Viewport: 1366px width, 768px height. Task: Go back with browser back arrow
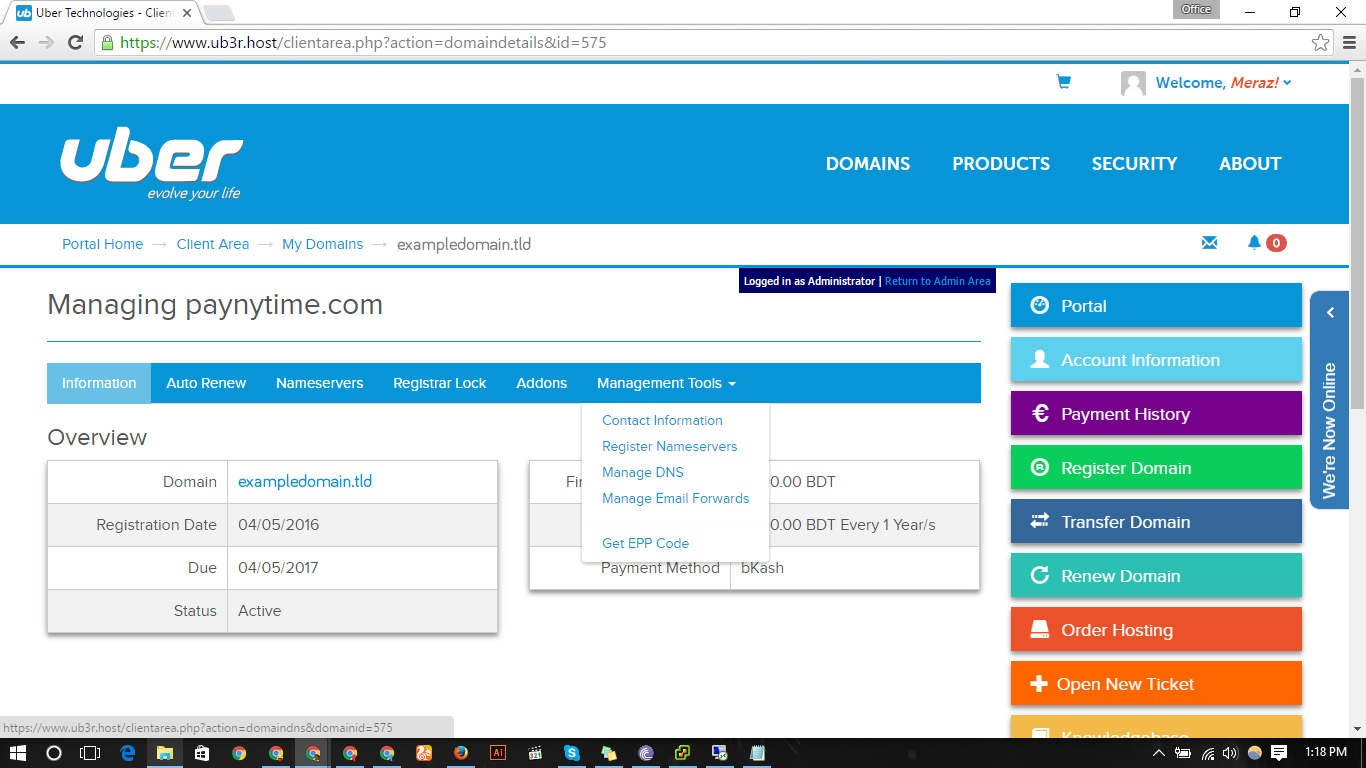[17, 42]
